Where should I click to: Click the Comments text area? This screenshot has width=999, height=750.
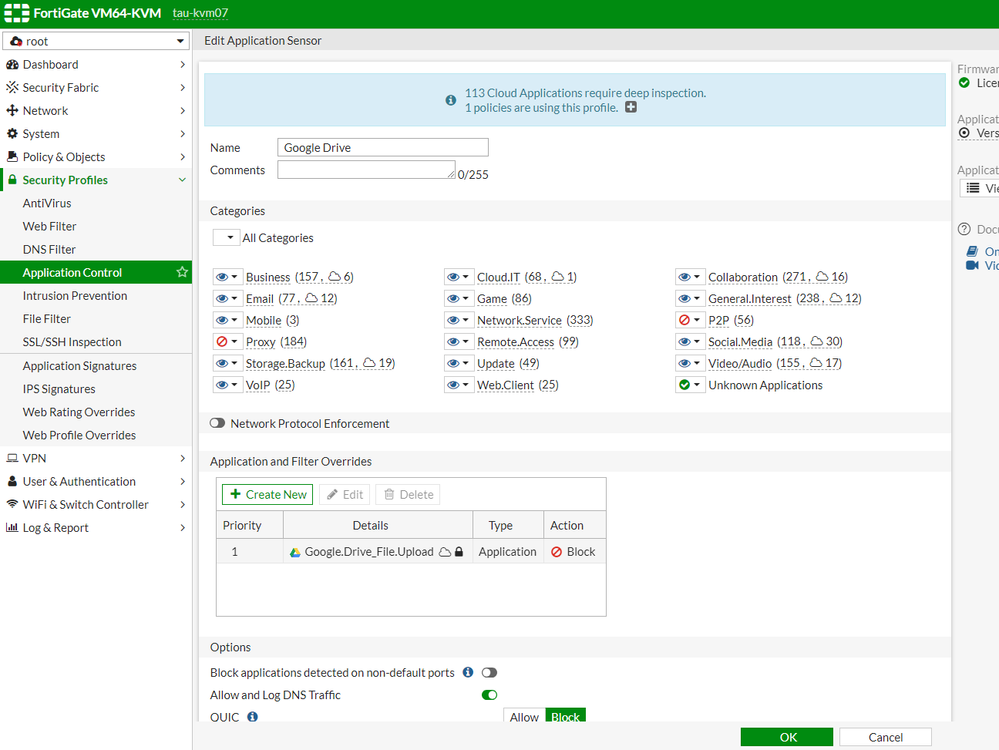[x=366, y=169]
